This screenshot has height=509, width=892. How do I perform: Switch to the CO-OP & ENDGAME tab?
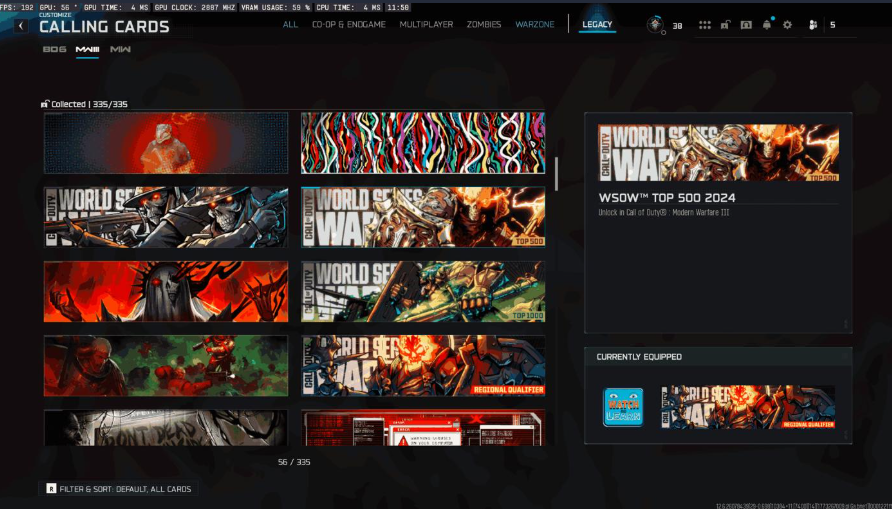tap(349, 24)
